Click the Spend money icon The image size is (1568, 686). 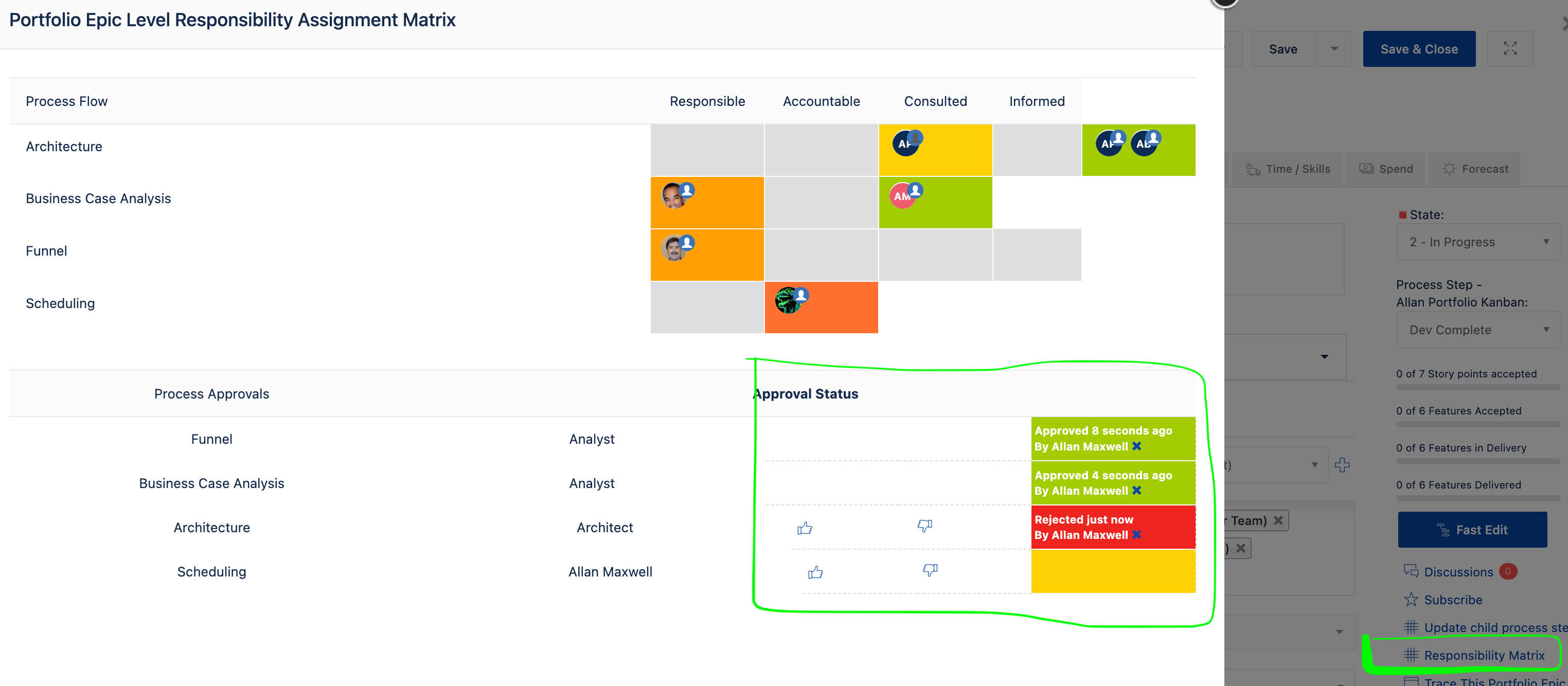(1365, 169)
